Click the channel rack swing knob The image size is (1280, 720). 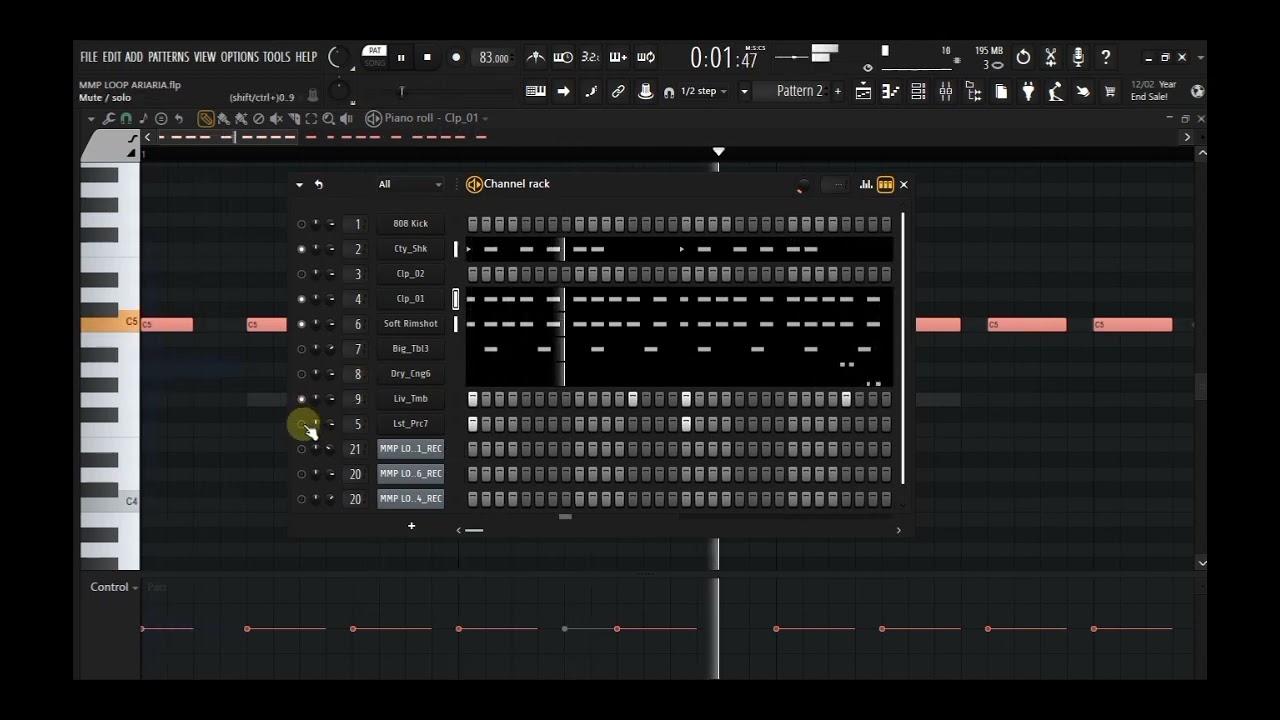click(x=803, y=186)
